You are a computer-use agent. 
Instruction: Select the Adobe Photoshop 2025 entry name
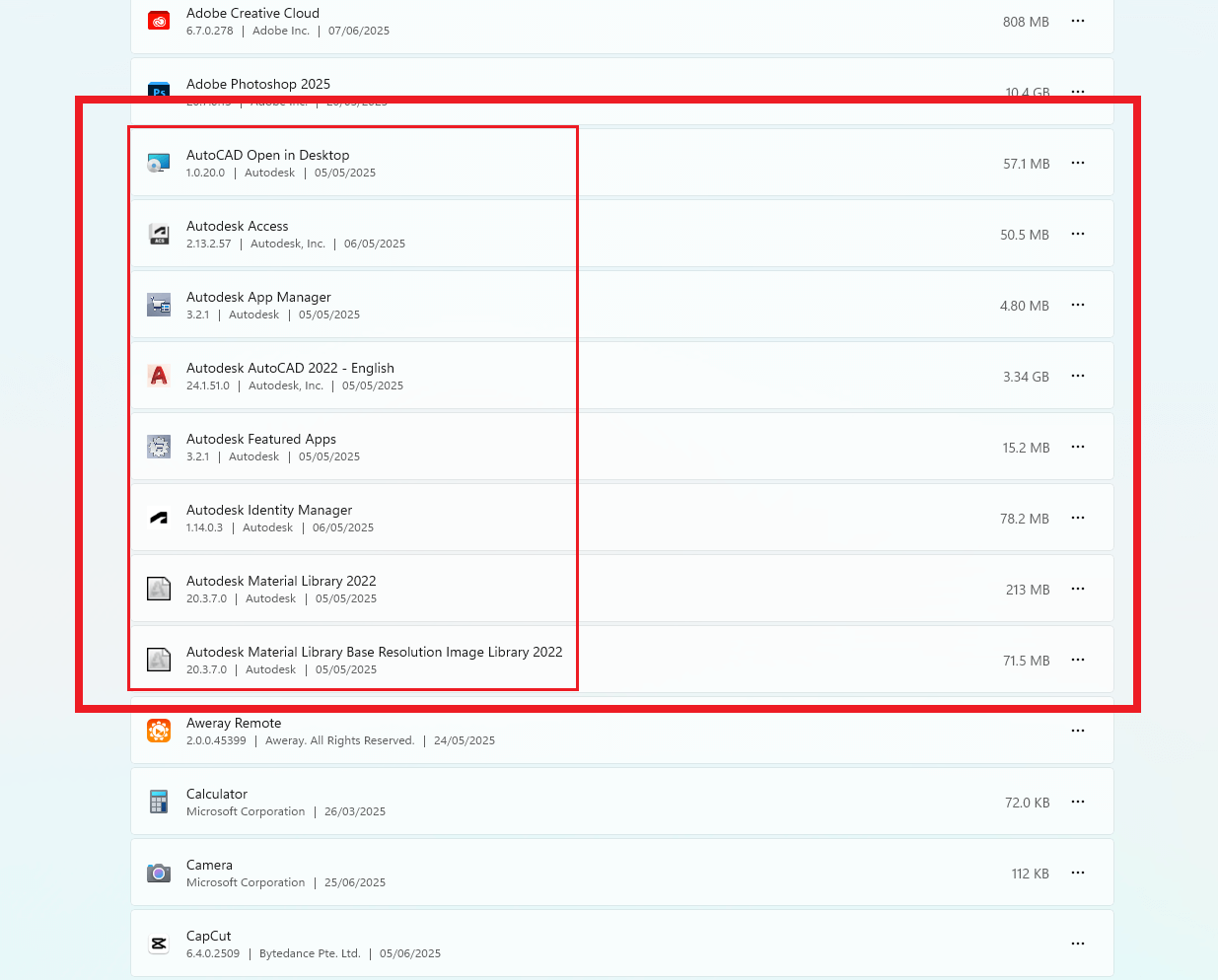(258, 84)
